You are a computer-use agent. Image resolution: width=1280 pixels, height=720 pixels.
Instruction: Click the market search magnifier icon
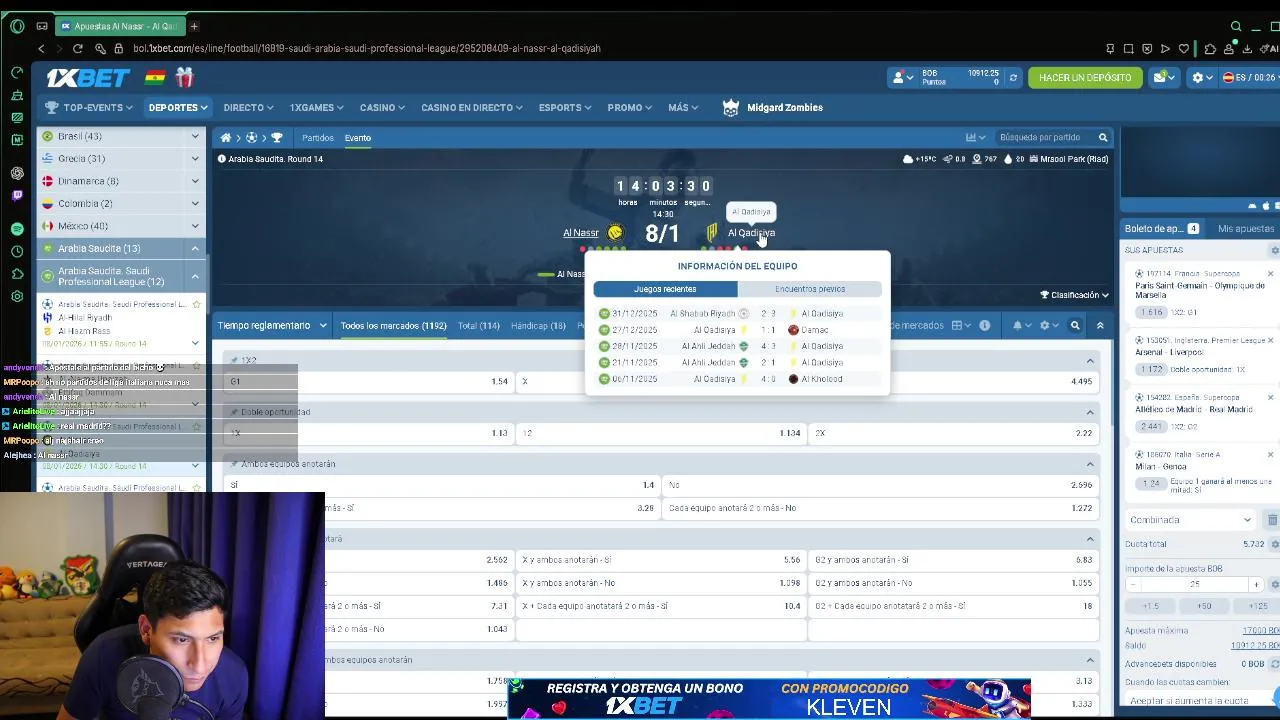[1075, 325]
